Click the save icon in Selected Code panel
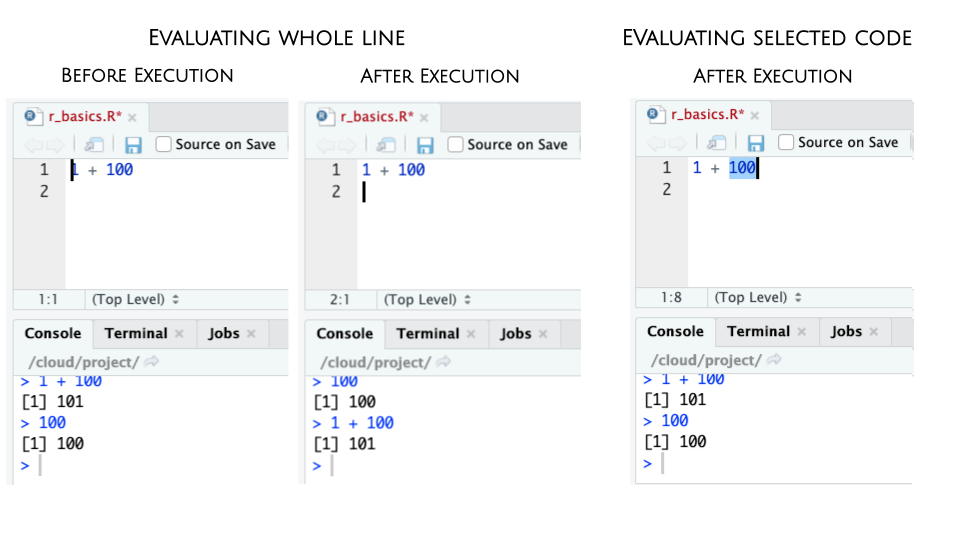The width and height of the screenshot is (960, 540). tap(756, 143)
